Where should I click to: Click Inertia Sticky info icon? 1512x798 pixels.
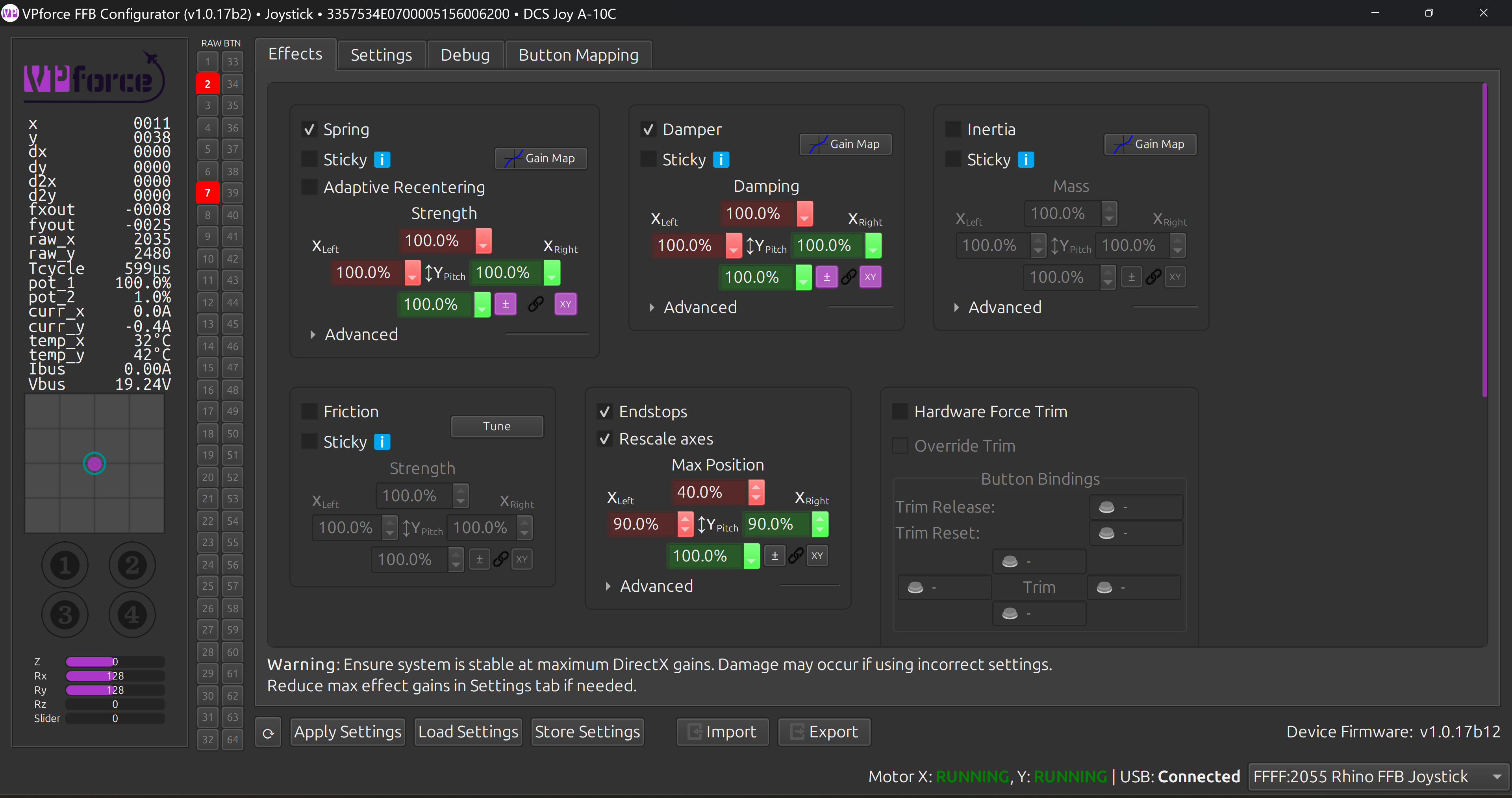[1025, 159]
